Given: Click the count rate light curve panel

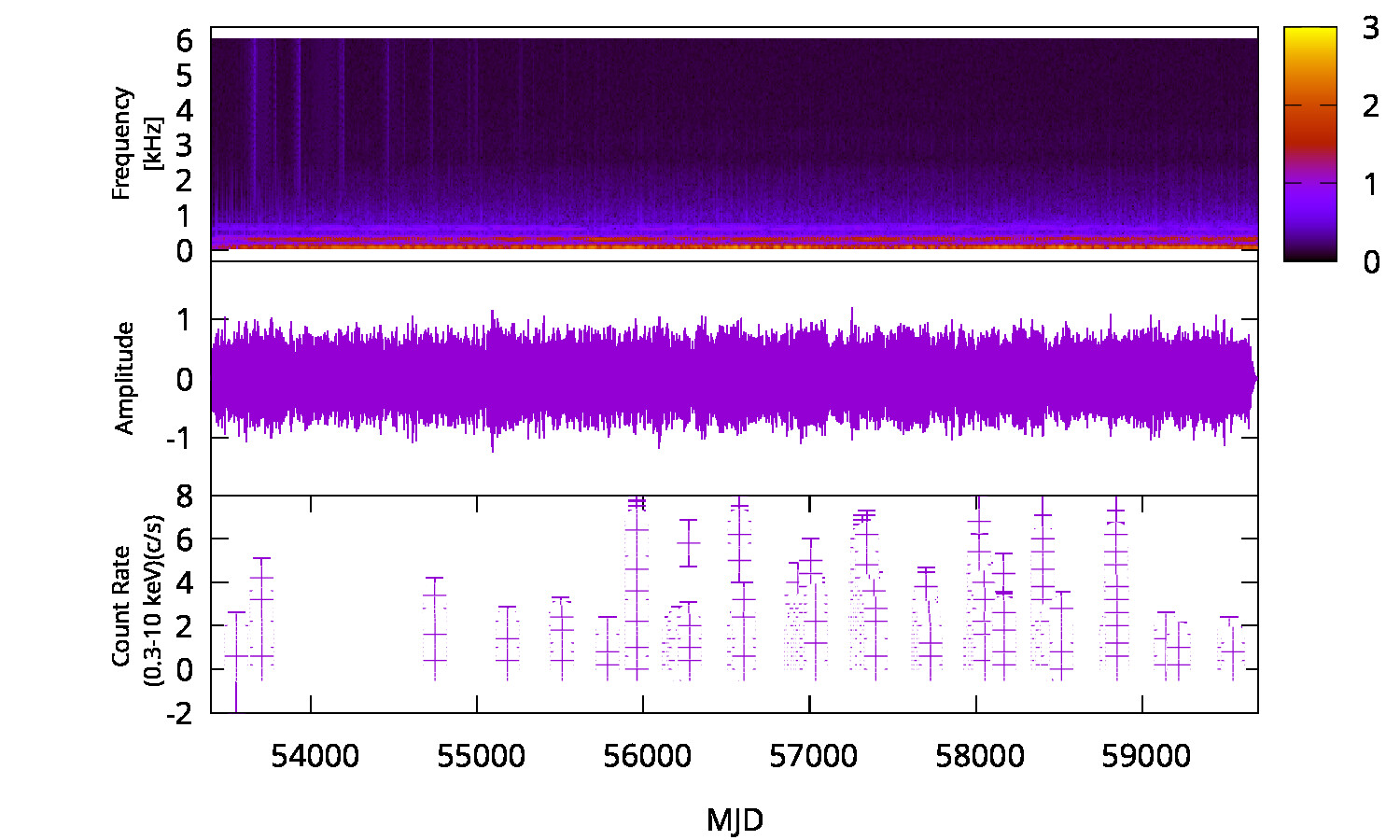Looking at the screenshot, I should [x=735, y=604].
